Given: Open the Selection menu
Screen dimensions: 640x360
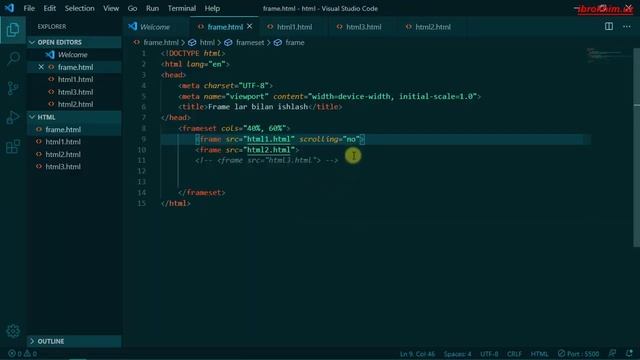Looking at the screenshot, I should pos(79,8).
